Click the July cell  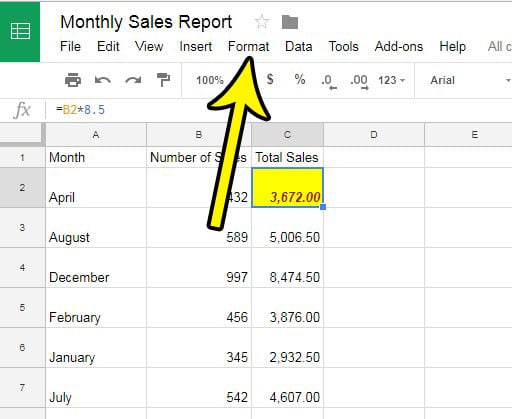(96, 387)
